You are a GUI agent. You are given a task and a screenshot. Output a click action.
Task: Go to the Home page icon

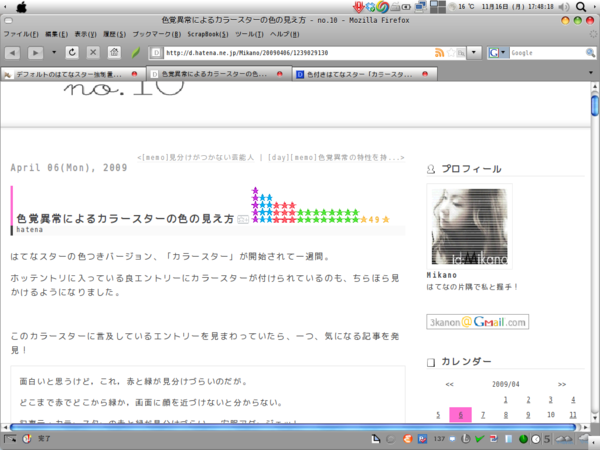click(x=114, y=52)
